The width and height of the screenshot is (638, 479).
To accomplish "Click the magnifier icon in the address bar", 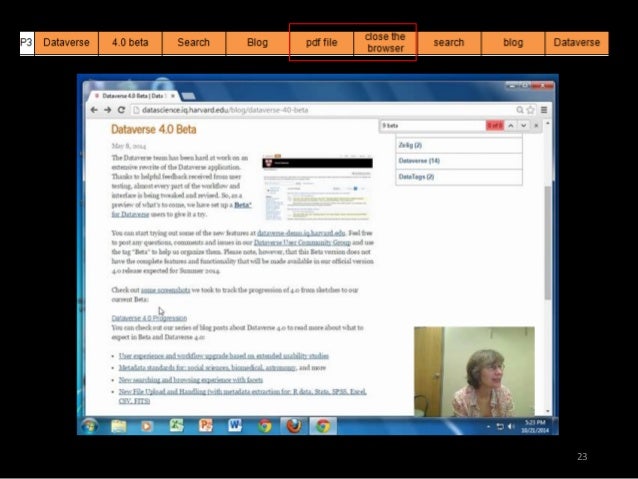I will (x=520, y=110).
